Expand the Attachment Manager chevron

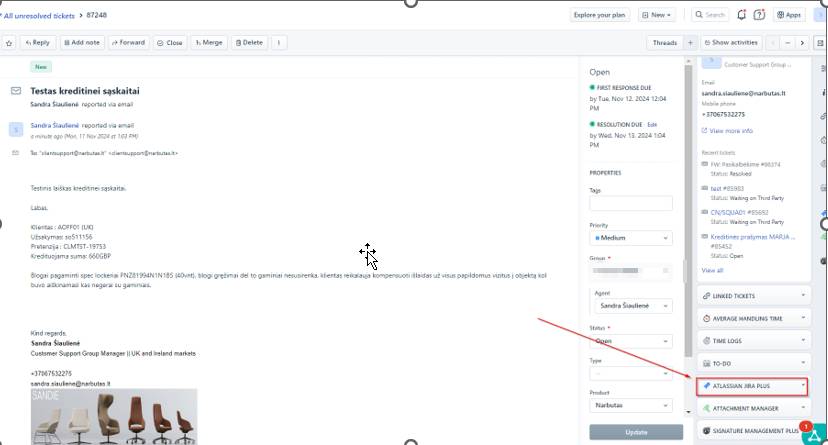pos(803,408)
